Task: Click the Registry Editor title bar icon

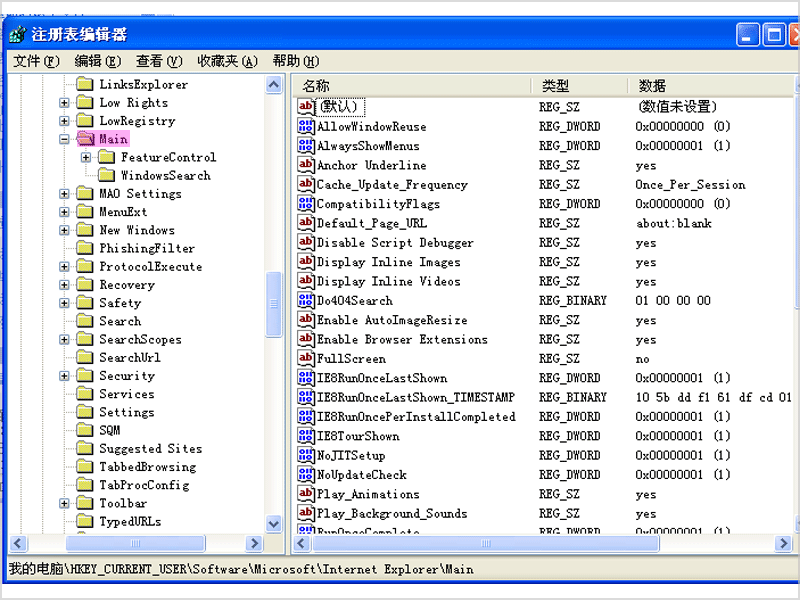Action: pyautogui.click(x=17, y=34)
